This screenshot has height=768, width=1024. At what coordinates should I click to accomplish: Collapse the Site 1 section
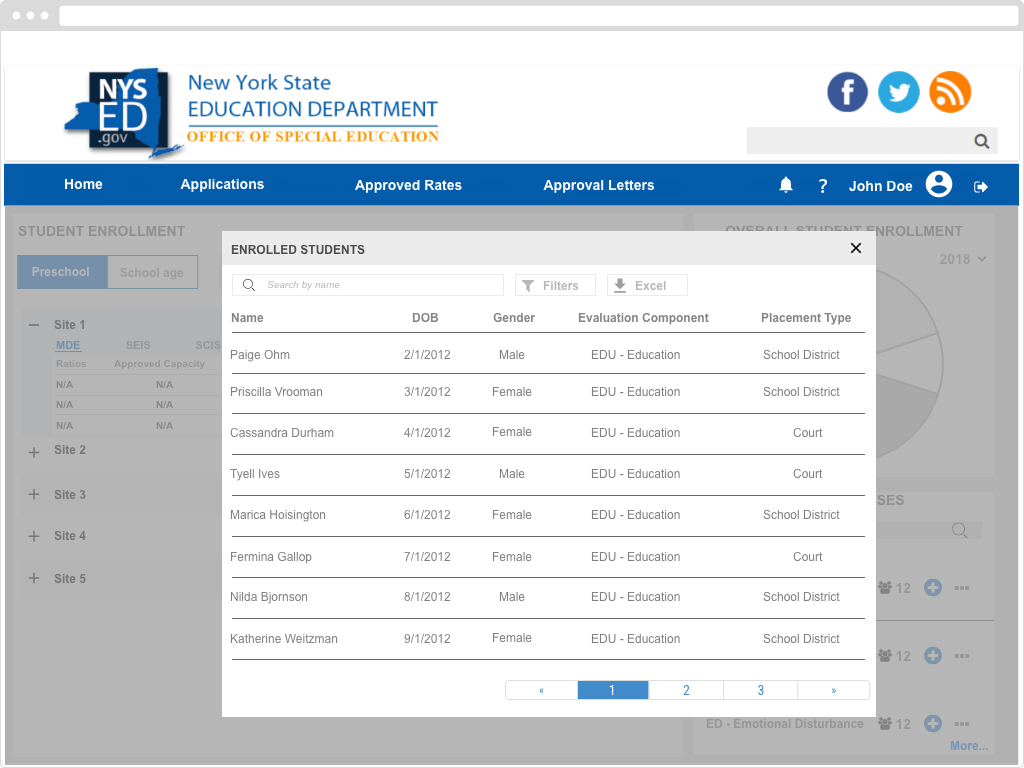[34, 325]
